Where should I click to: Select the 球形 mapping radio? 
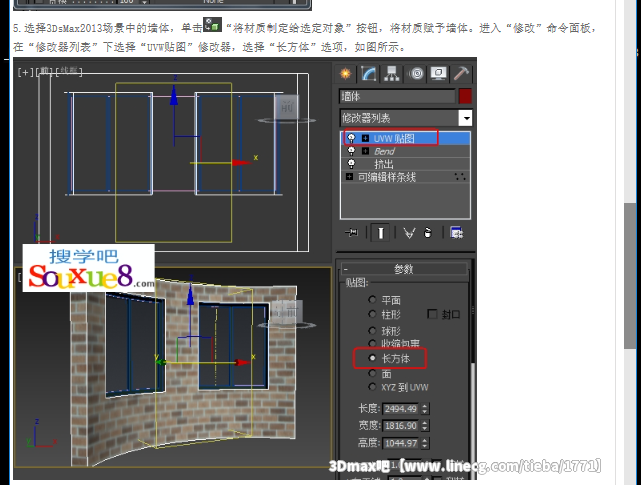pos(372,330)
